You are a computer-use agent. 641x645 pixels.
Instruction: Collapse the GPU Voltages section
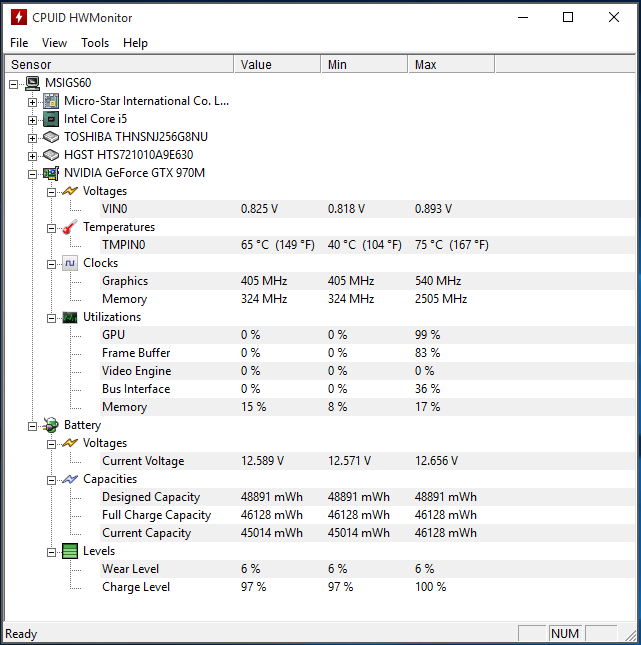click(51, 193)
